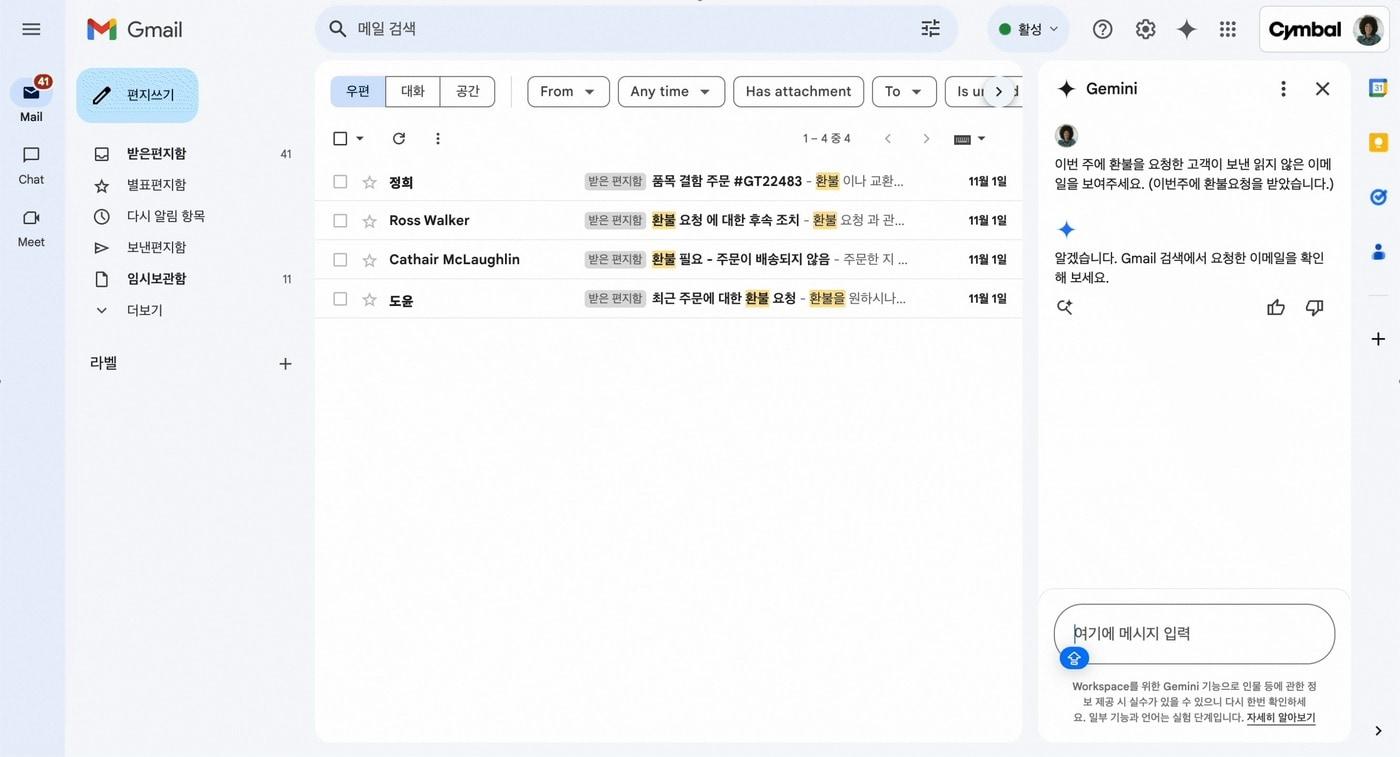Click the search options filter icon
The height and width of the screenshot is (757, 1400).
click(930, 29)
